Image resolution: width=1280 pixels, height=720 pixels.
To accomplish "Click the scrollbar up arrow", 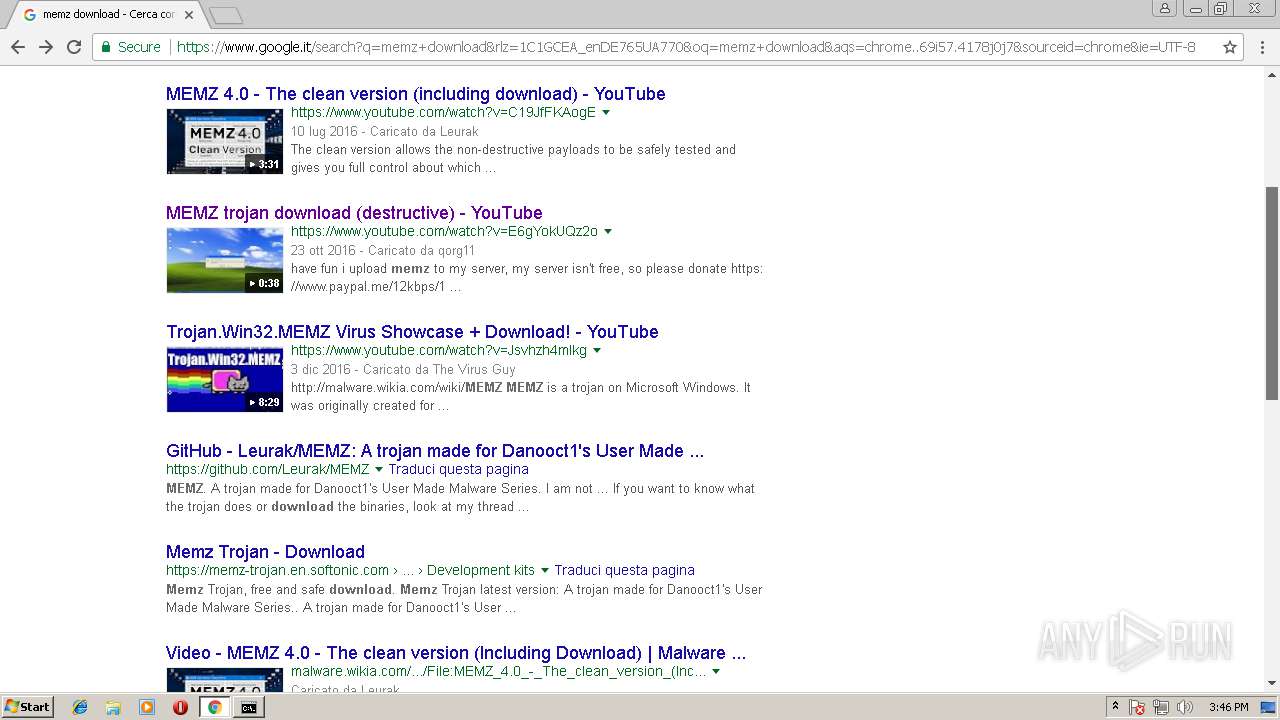I will [1272, 73].
